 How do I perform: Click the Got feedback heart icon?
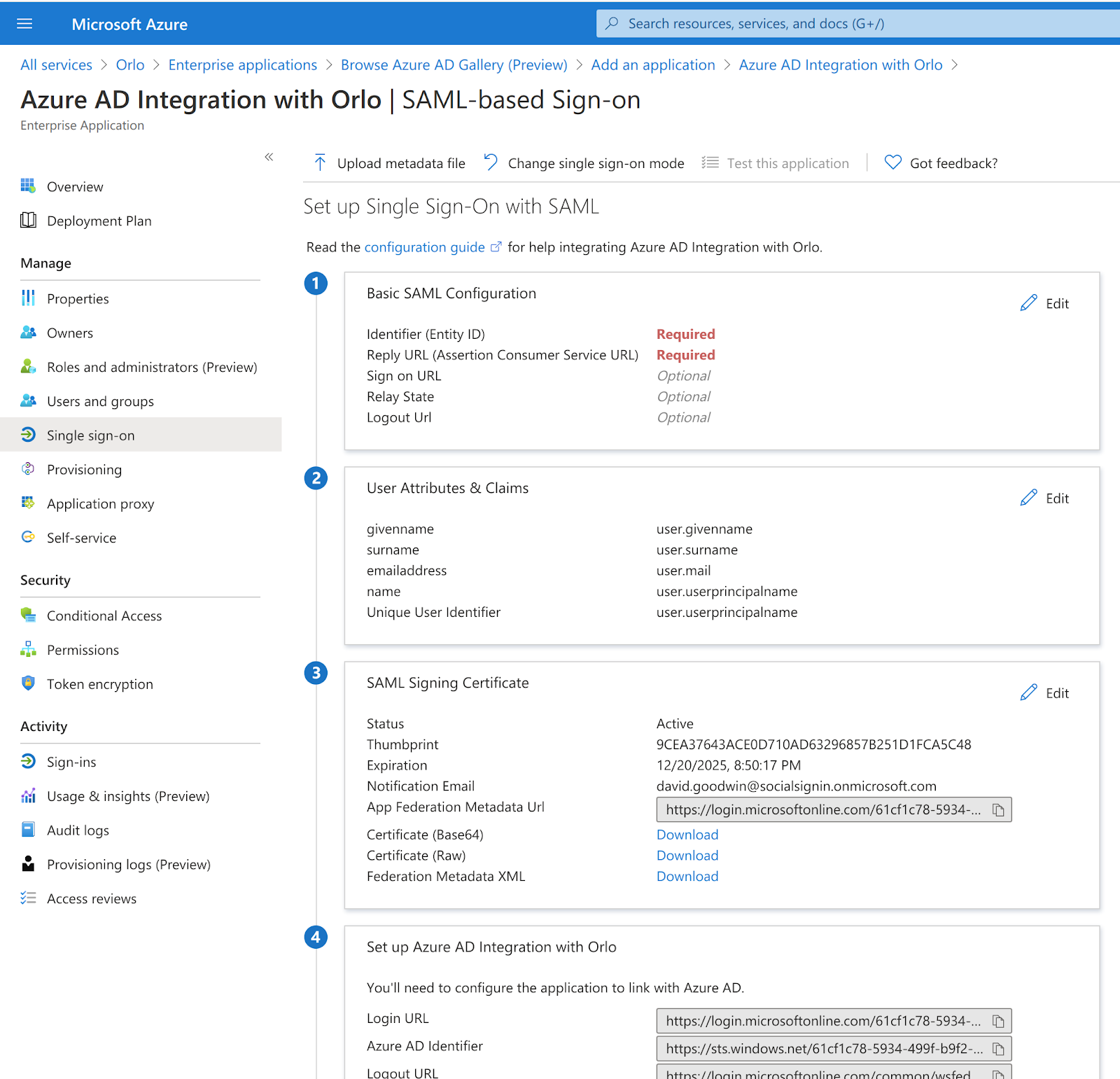click(x=892, y=162)
